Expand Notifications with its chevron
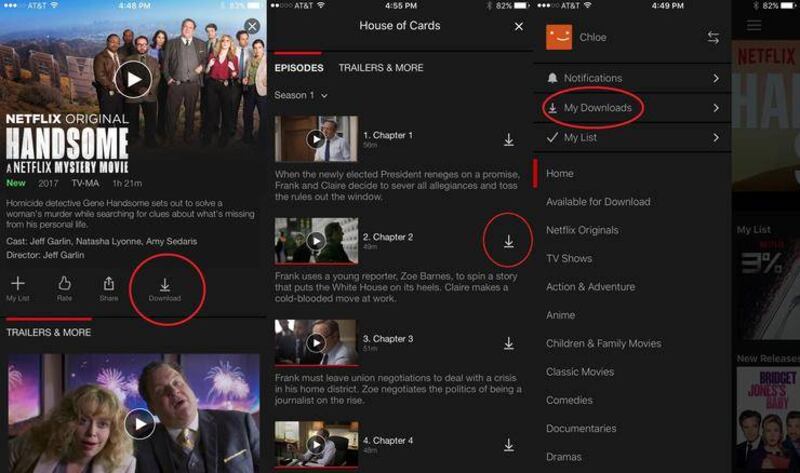This screenshot has height=473, width=800. (716, 78)
